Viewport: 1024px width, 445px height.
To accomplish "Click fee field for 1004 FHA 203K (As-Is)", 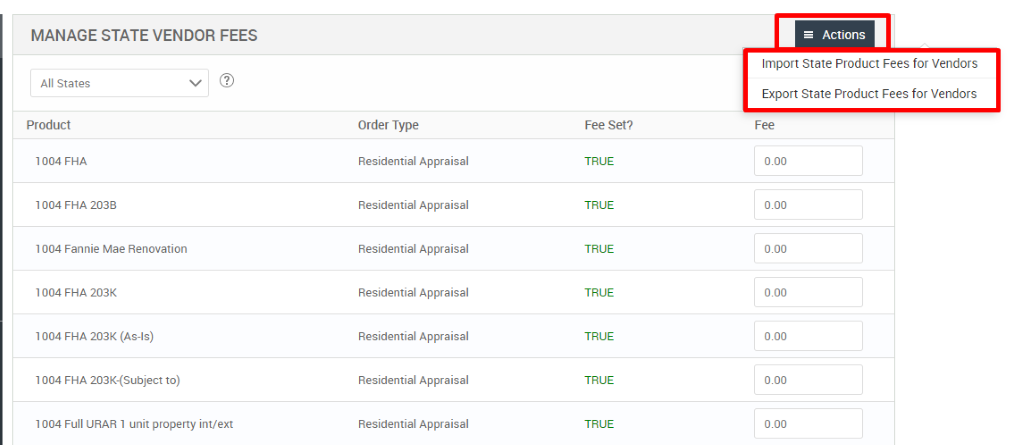I will click(x=808, y=336).
